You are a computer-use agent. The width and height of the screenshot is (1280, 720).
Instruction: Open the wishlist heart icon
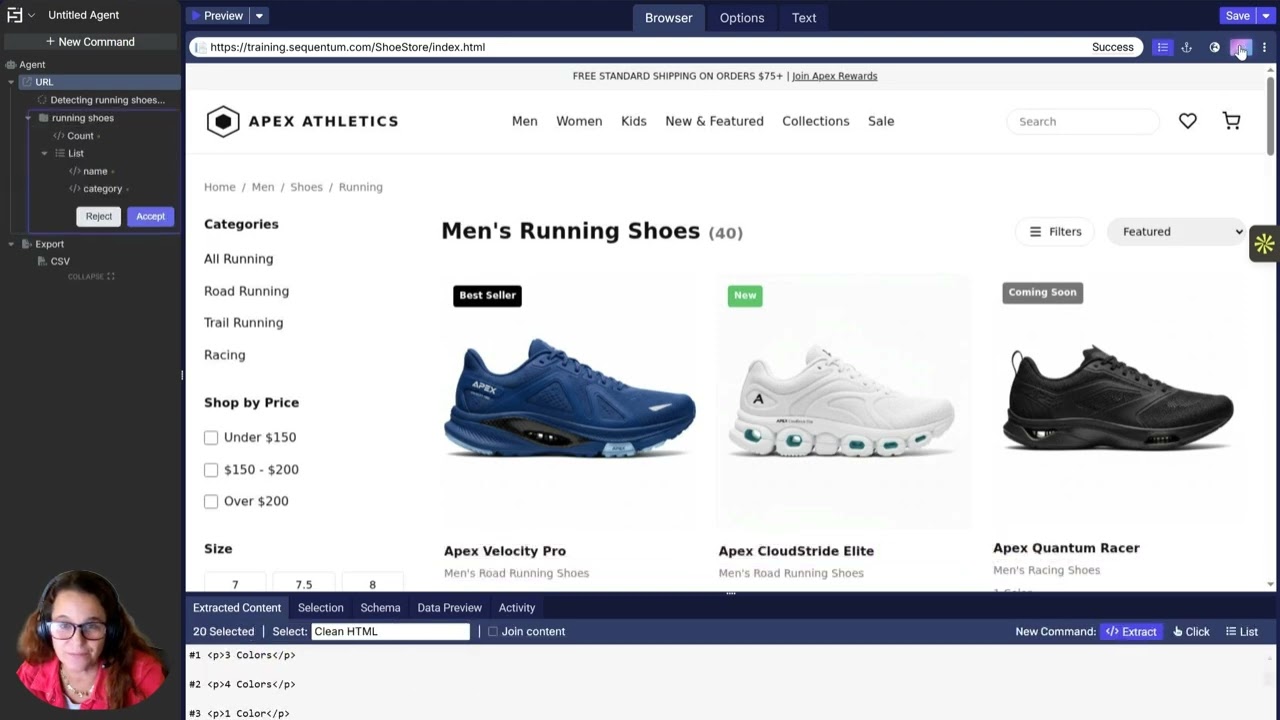coord(1187,121)
